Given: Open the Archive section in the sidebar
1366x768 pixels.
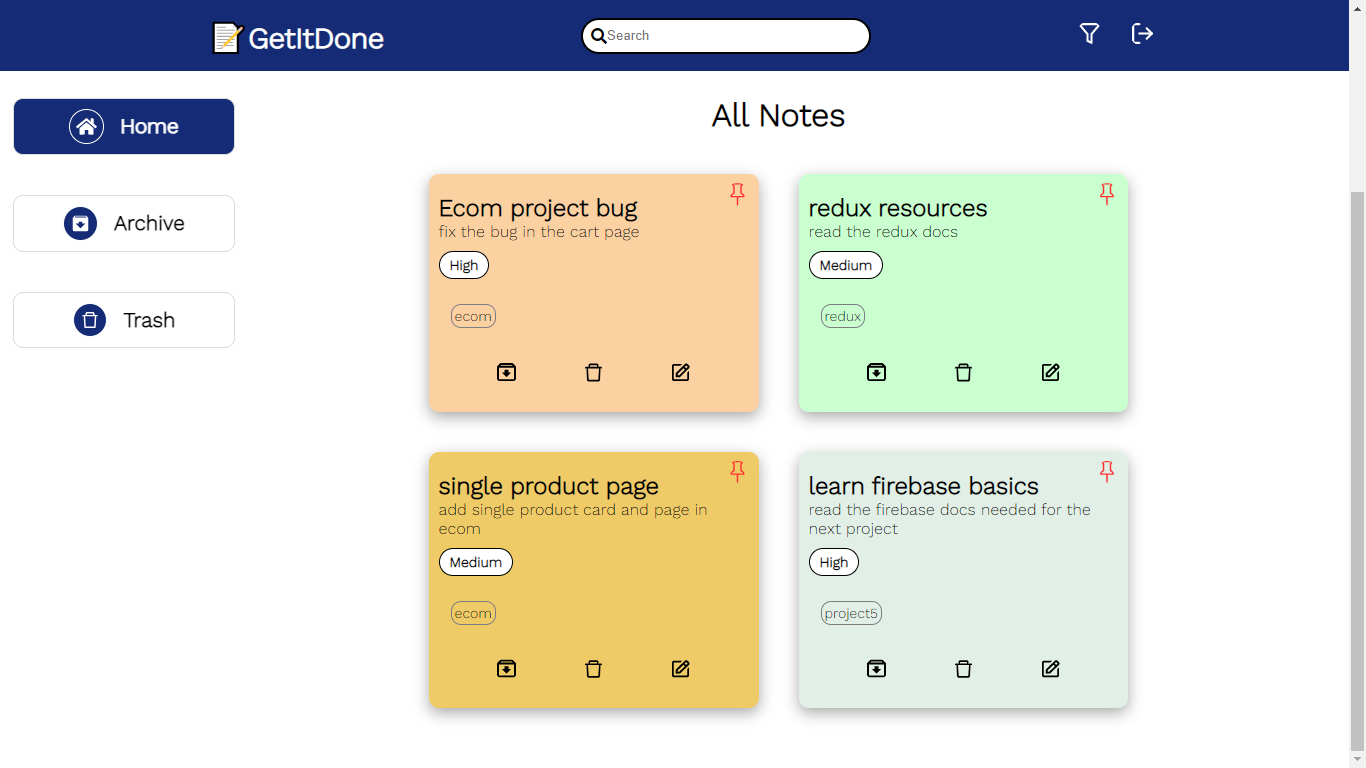Looking at the screenshot, I should point(123,223).
